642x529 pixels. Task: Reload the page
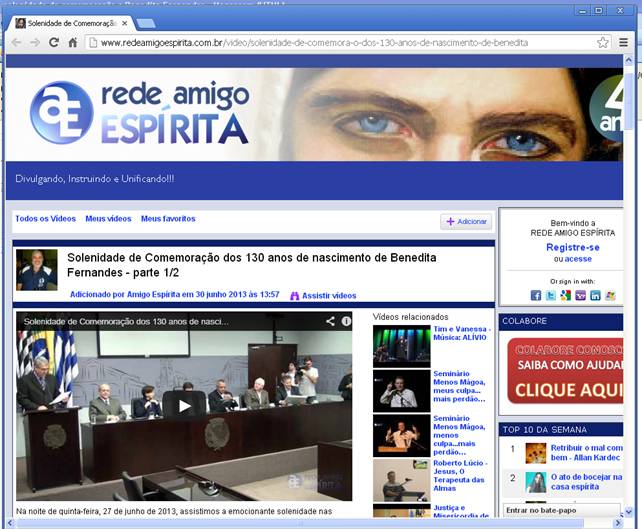(x=54, y=42)
